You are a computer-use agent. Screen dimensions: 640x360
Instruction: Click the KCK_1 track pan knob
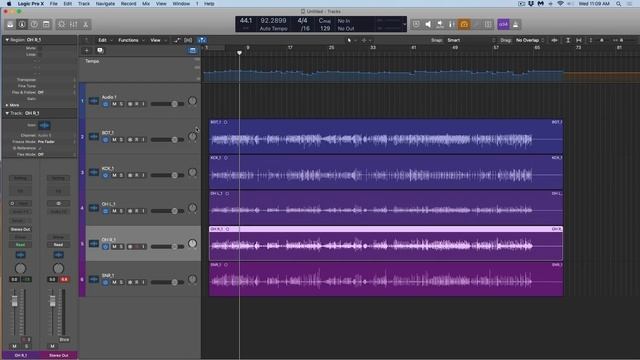pyautogui.click(x=192, y=172)
